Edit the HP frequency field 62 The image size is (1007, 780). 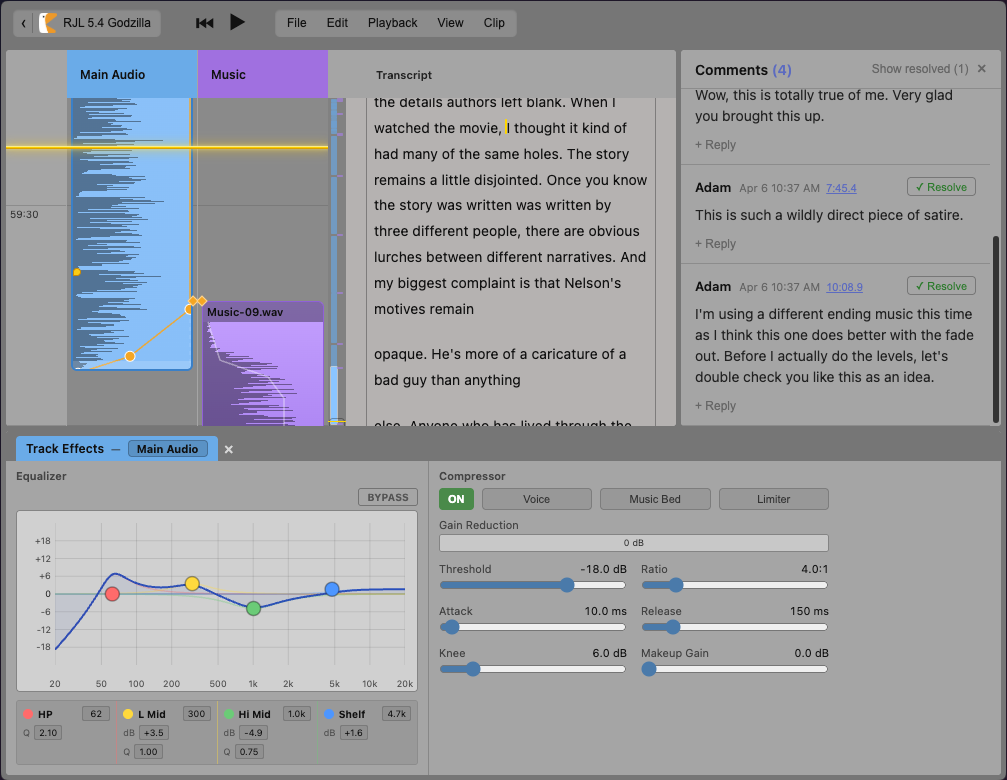pyautogui.click(x=96, y=714)
